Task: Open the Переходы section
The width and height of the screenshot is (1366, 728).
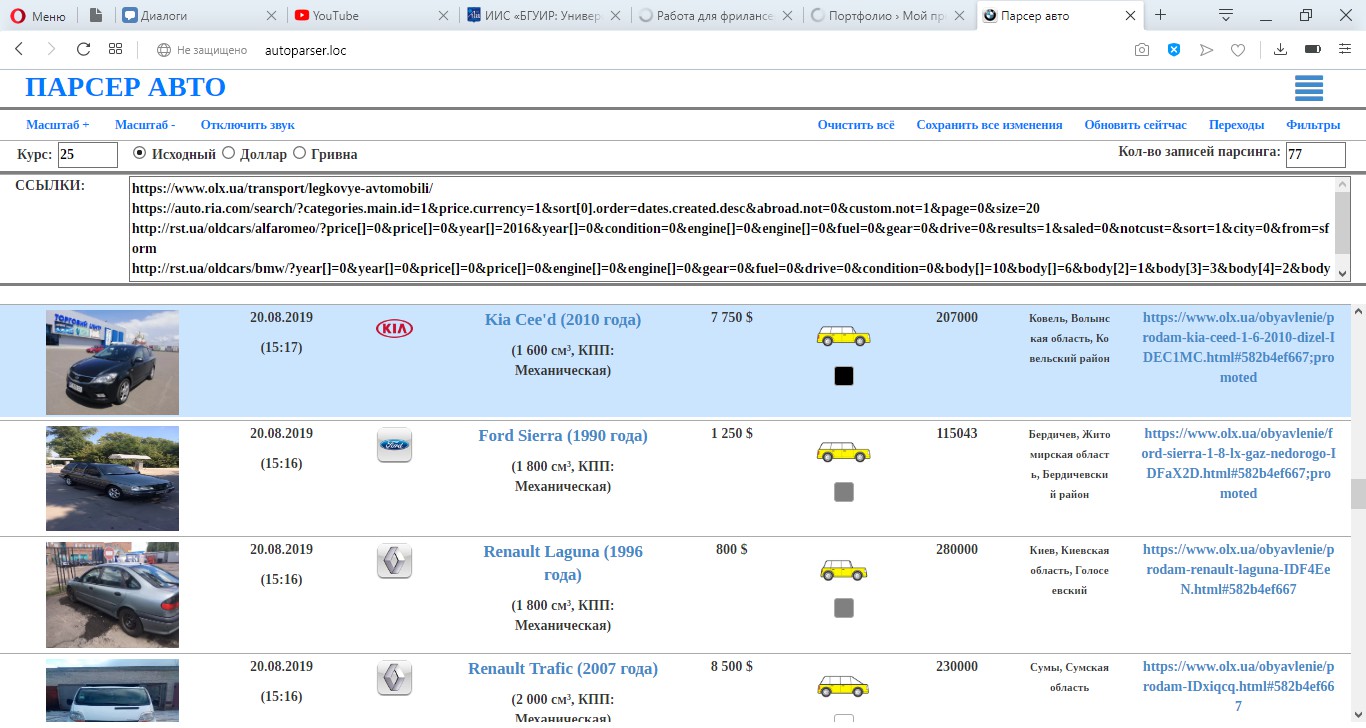Action: click(1237, 125)
